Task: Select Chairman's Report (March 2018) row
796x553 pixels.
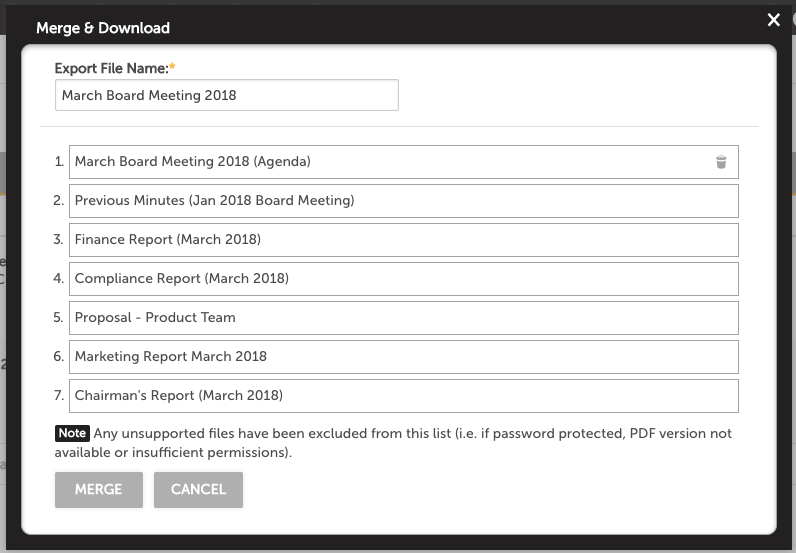Action: 404,396
